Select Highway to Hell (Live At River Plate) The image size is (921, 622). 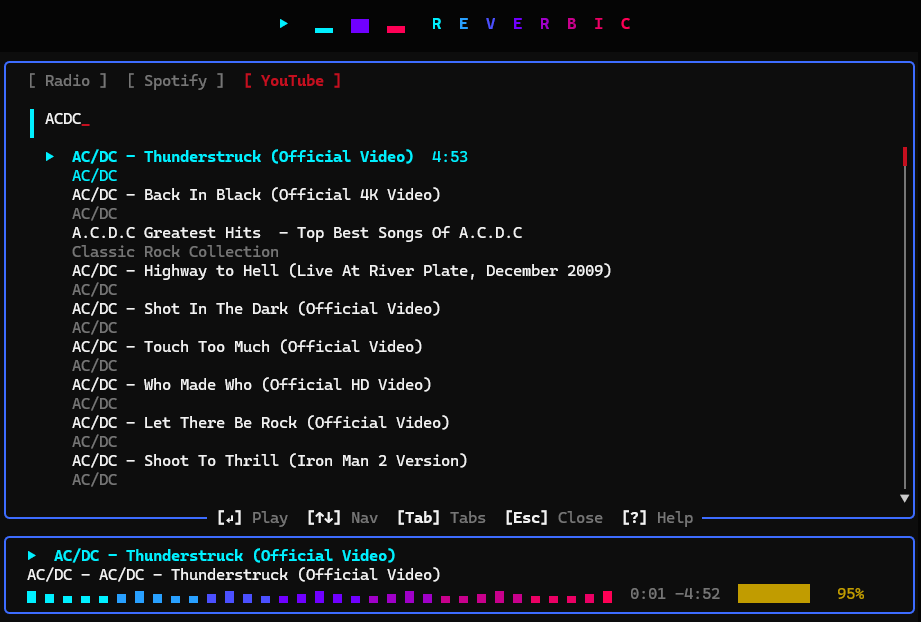pyautogui.click(x=342, y=271)
